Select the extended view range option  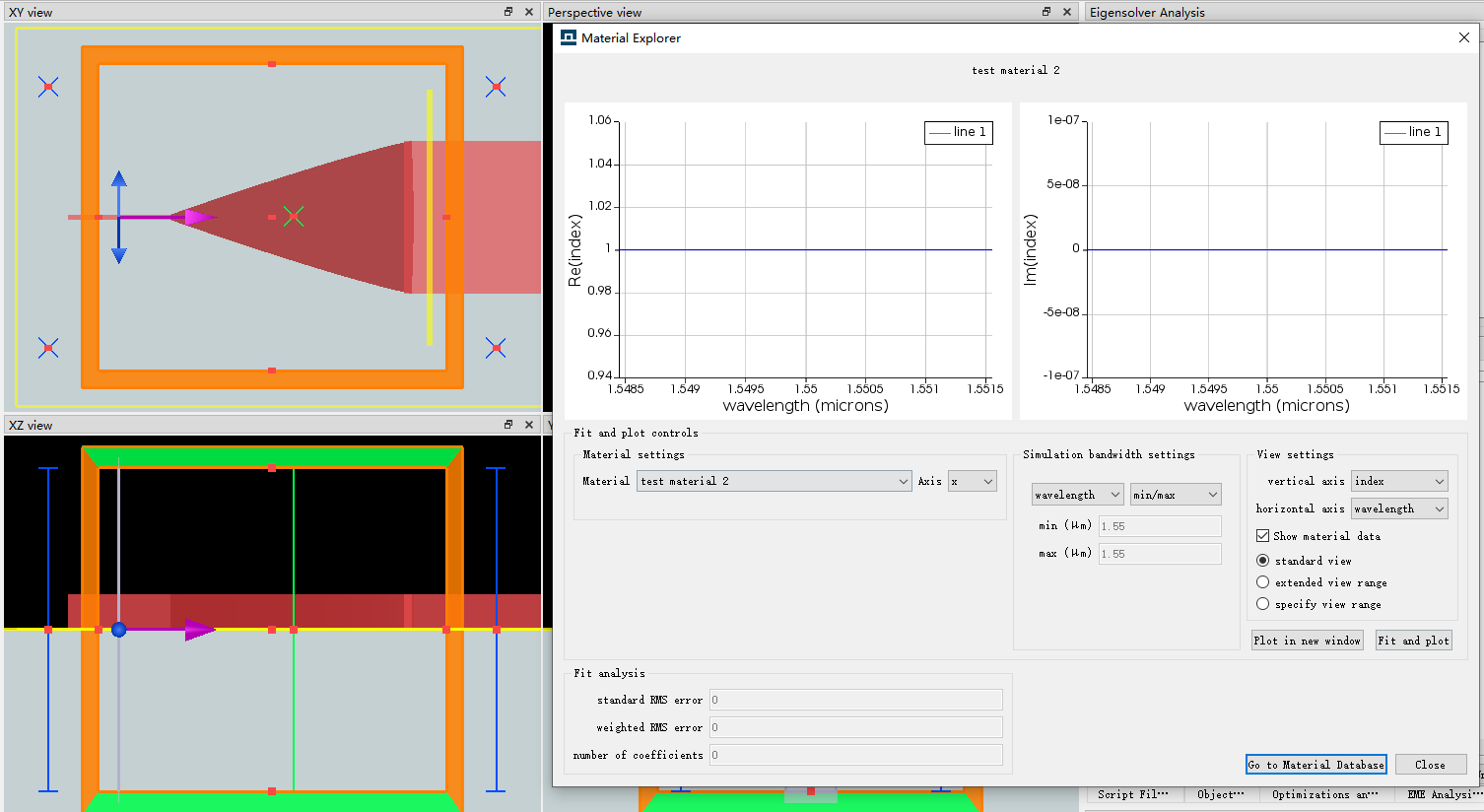coord(1263,582)
